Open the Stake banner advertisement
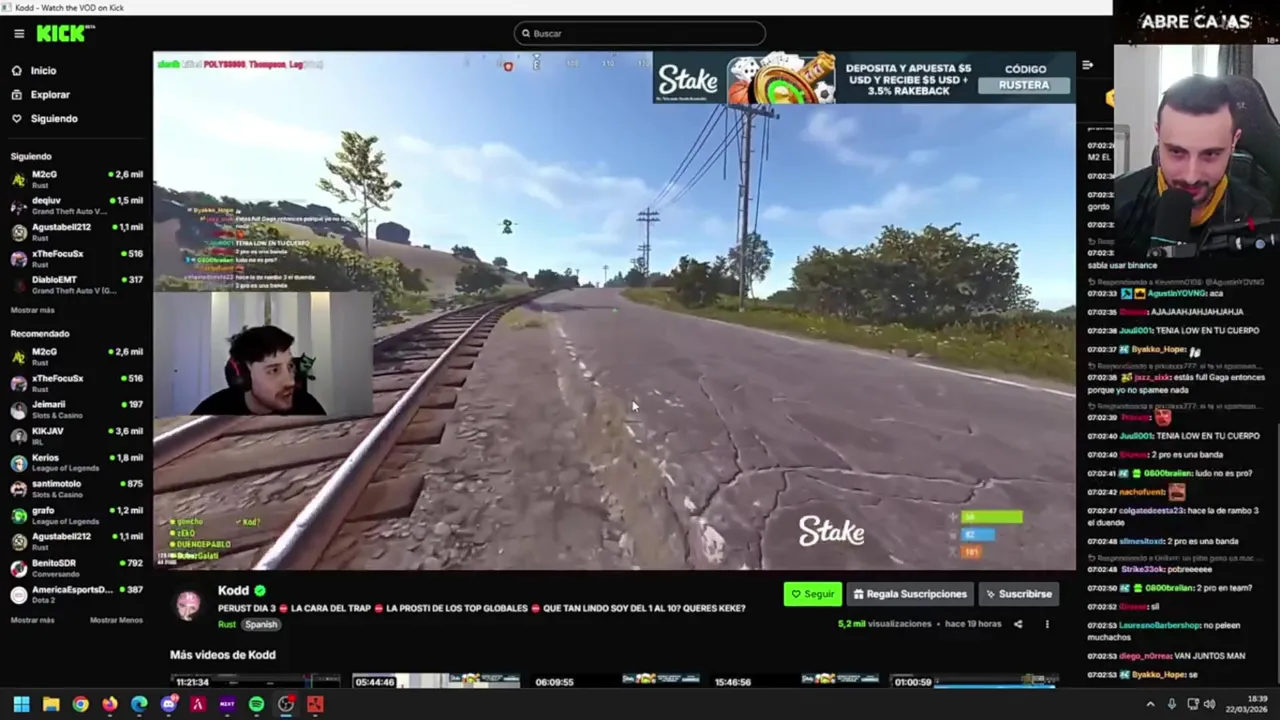Screen dimensions: 1280x720 [864, 78]
